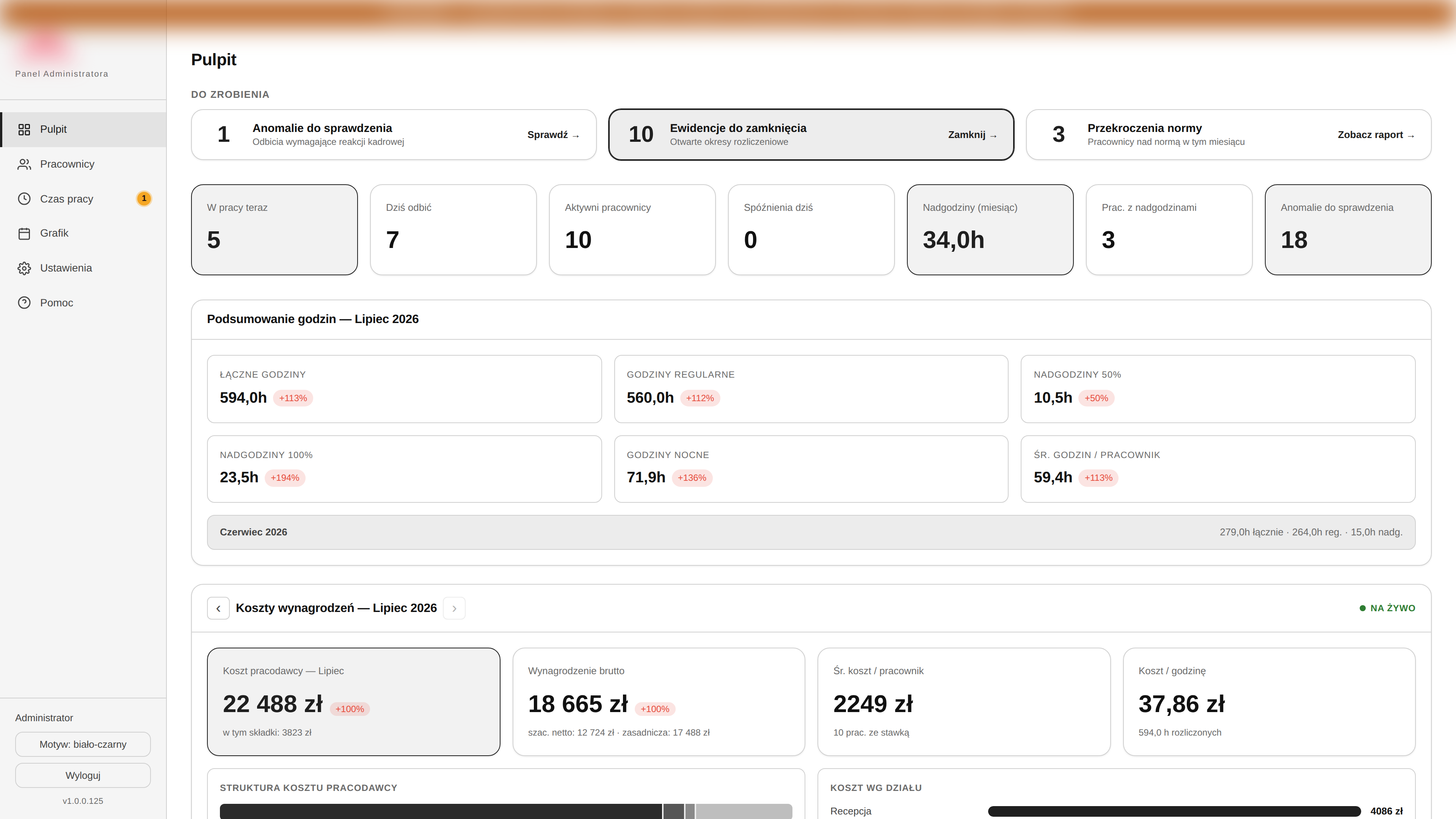1456x819 pixels.
Task: Click the Sprawdź link for anomalies
Action: pos(553,135)
